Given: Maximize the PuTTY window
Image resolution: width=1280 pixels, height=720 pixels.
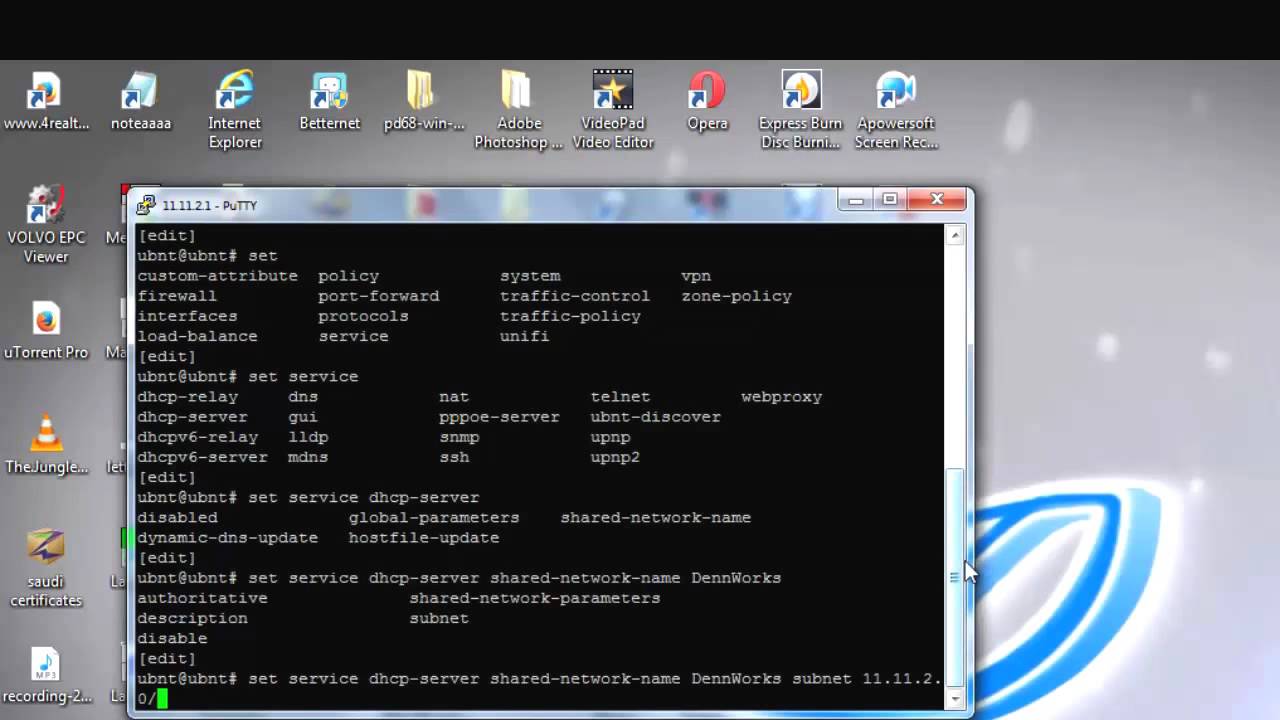Looking at the screenshot, I should [889, 200].
